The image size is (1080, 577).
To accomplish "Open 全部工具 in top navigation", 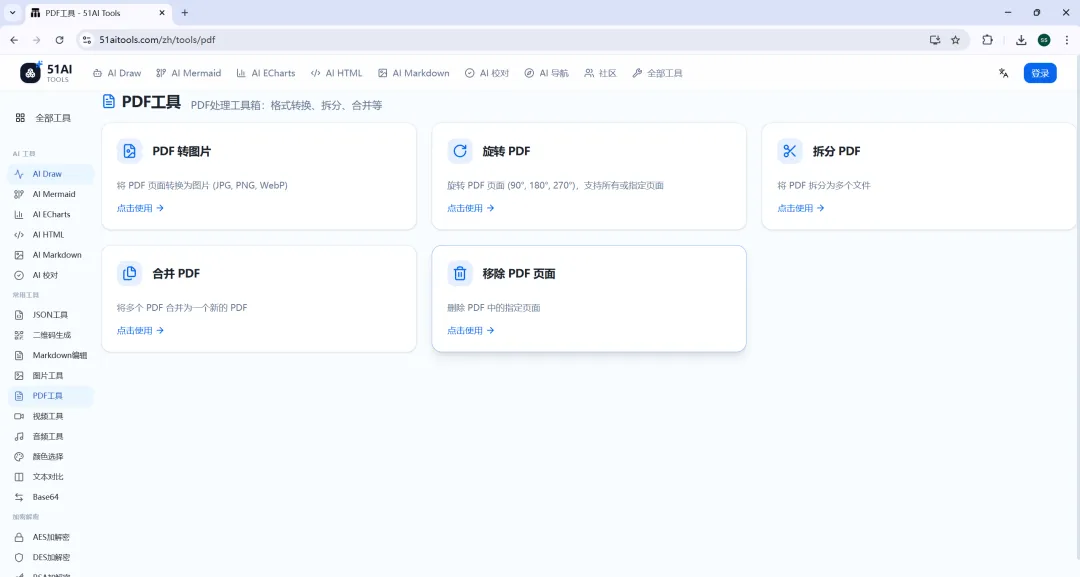I will point(657,73).
